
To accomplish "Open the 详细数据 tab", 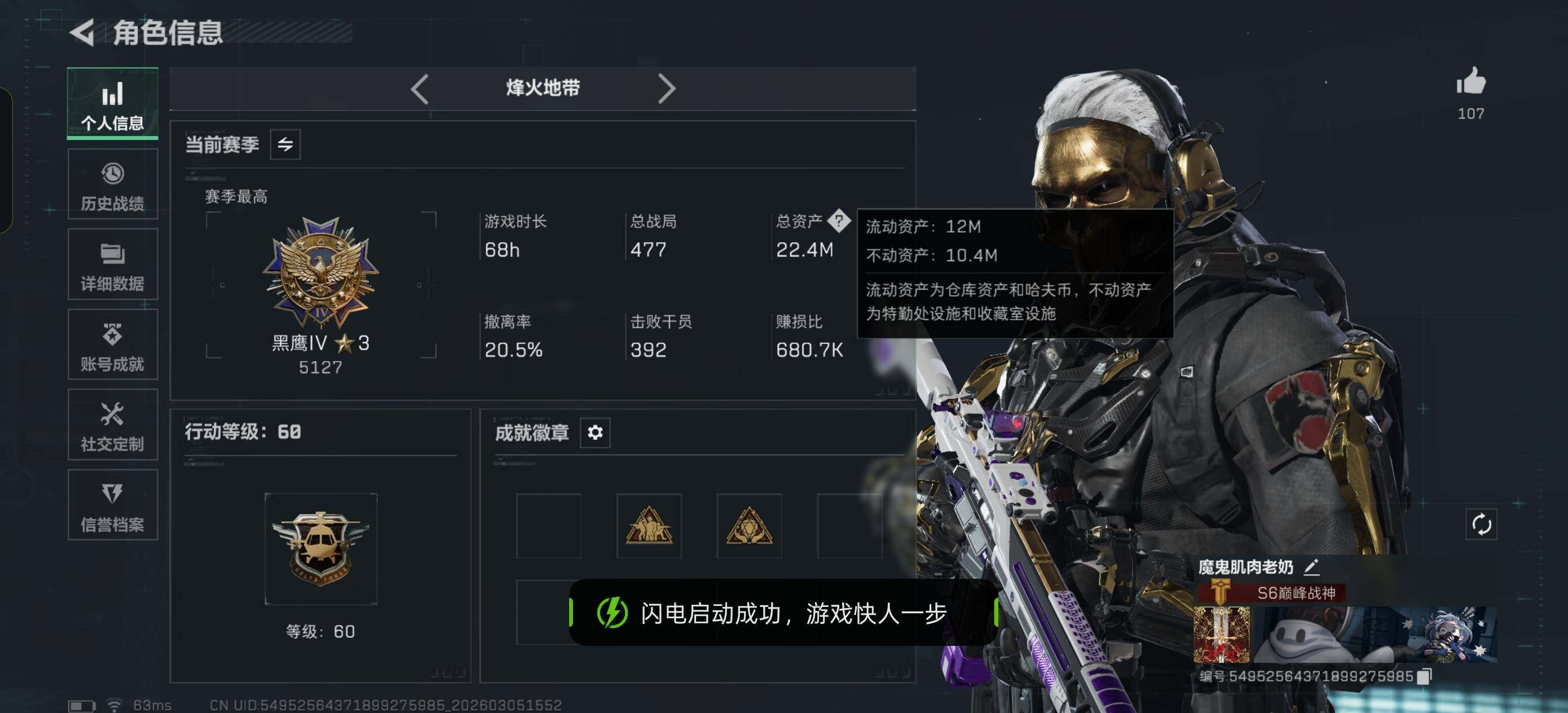I will pos(113,264).
